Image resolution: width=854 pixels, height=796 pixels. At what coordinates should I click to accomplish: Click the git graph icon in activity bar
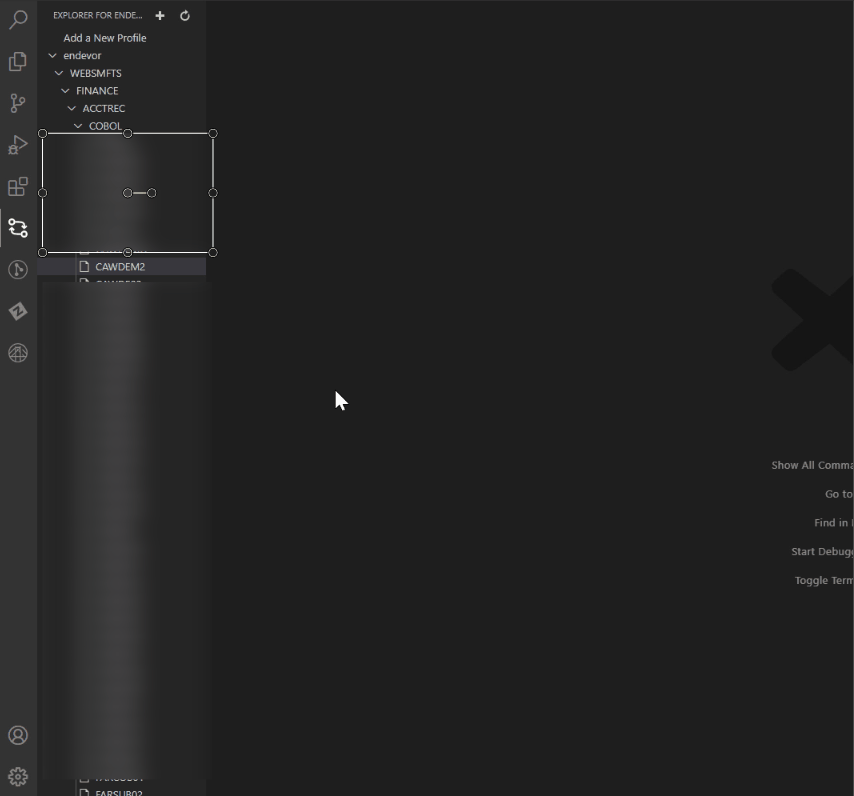click(x=18, y=270)
